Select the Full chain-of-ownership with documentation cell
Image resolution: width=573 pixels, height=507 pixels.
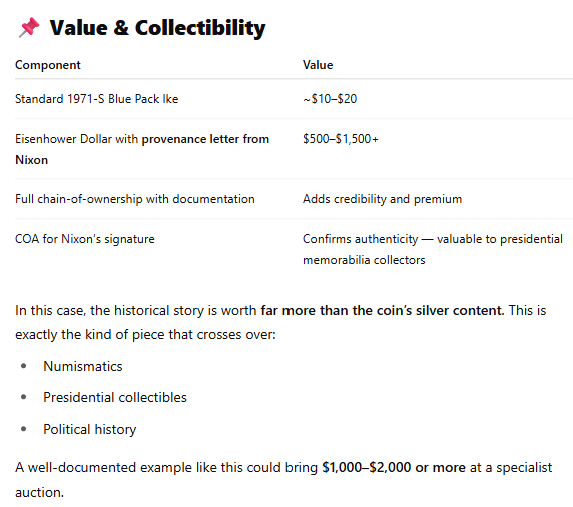(135, 199)
